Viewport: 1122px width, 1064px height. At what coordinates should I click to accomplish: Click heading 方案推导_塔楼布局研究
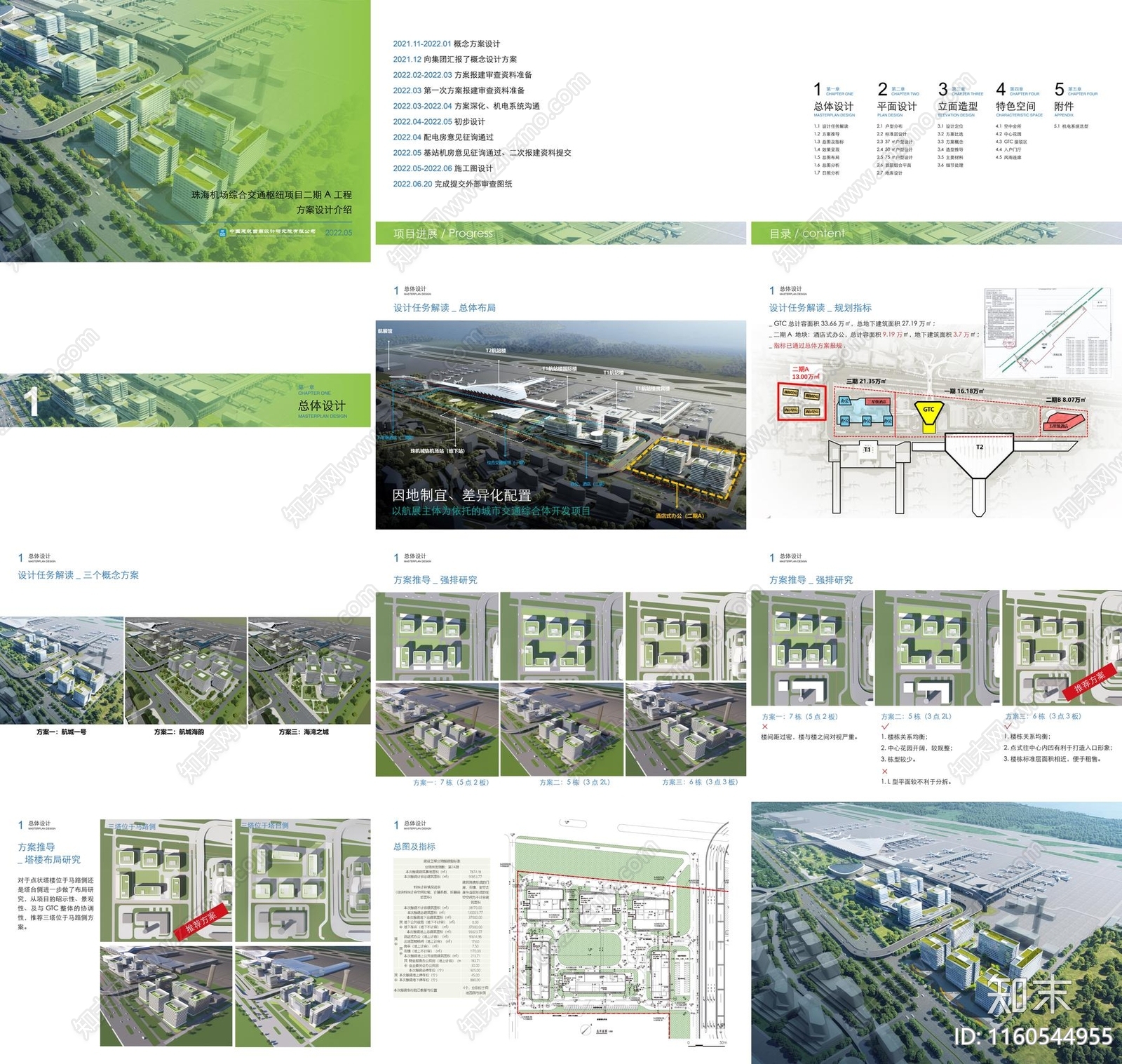click(x=49, y=853)
